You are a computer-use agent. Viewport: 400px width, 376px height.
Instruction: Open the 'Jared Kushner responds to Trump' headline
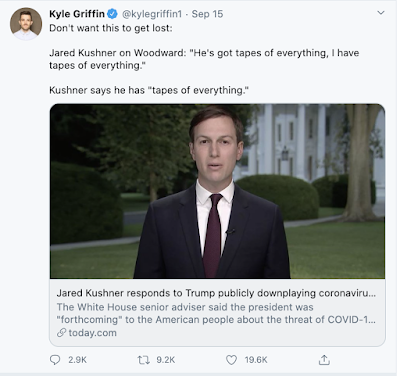pos(216,293)
